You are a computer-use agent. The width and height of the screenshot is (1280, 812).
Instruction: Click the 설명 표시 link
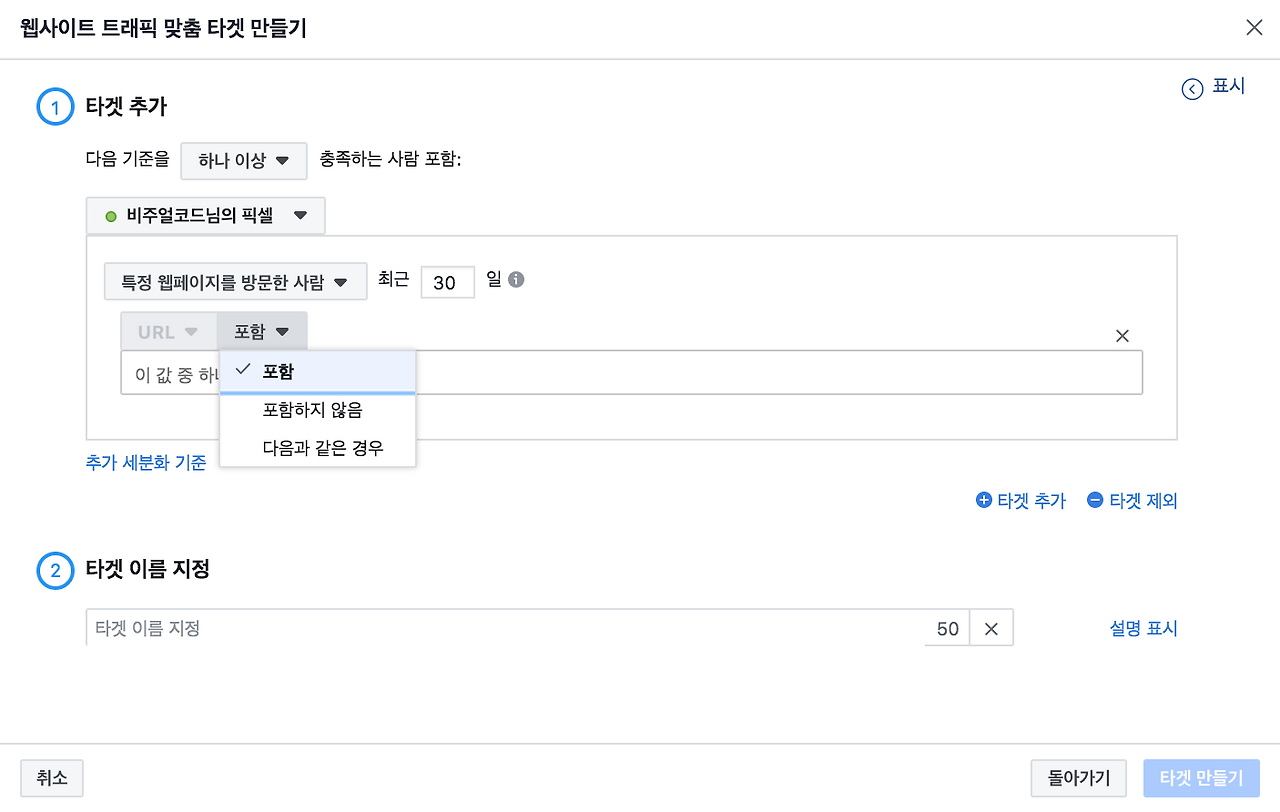(1143, 628)
